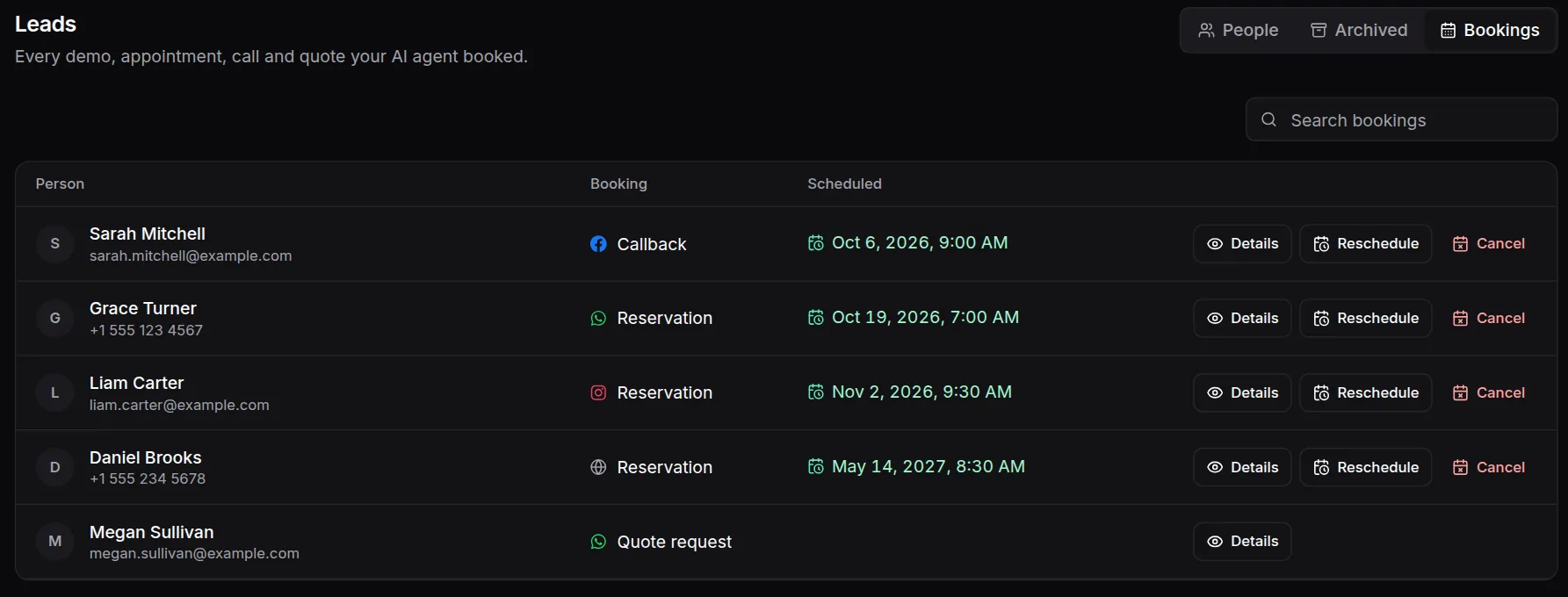
Task: Click Reservation label in Daniel Brooks' row
Action: (x=665, y=467)
